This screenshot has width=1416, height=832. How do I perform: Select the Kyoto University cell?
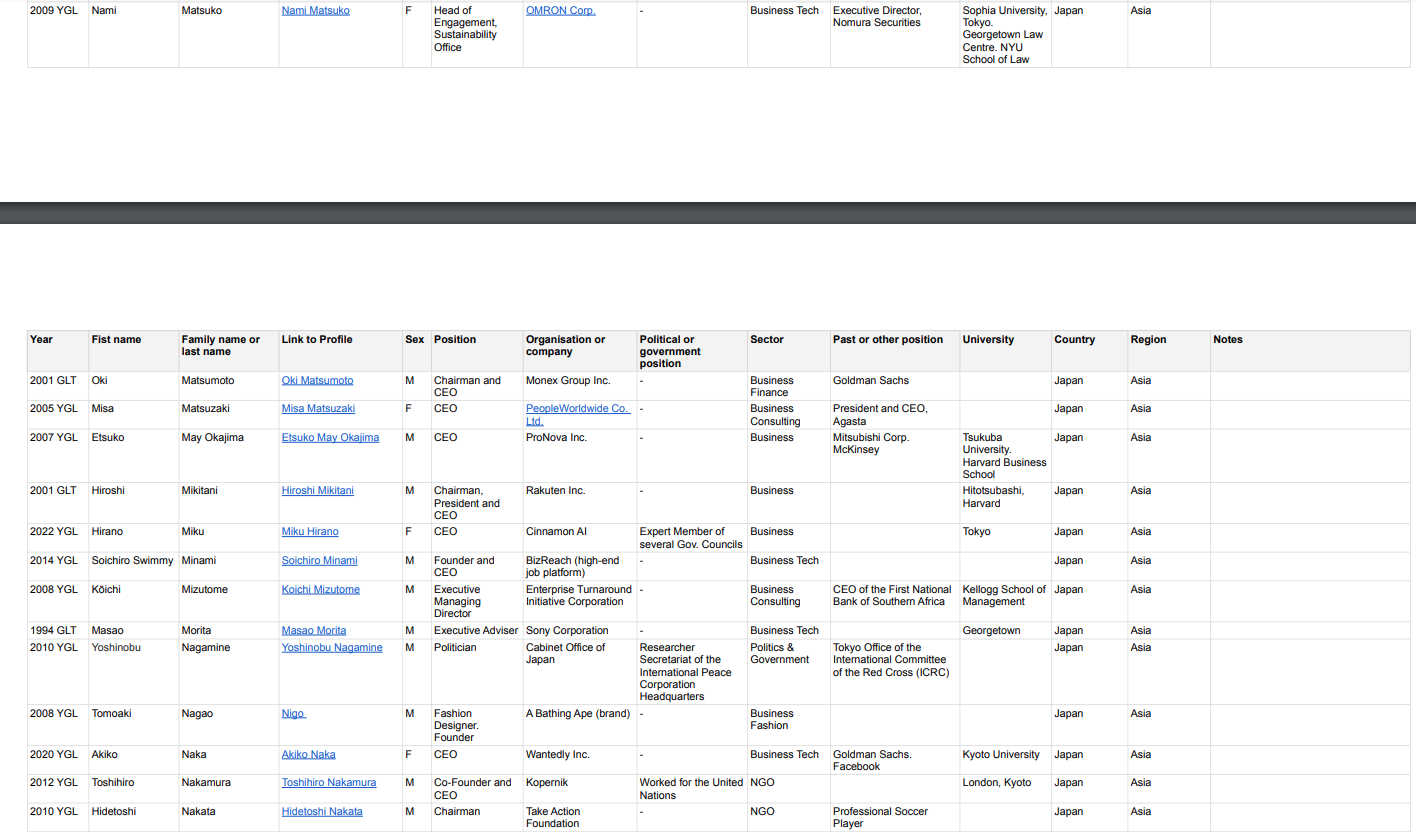[x=1006, y=760]
